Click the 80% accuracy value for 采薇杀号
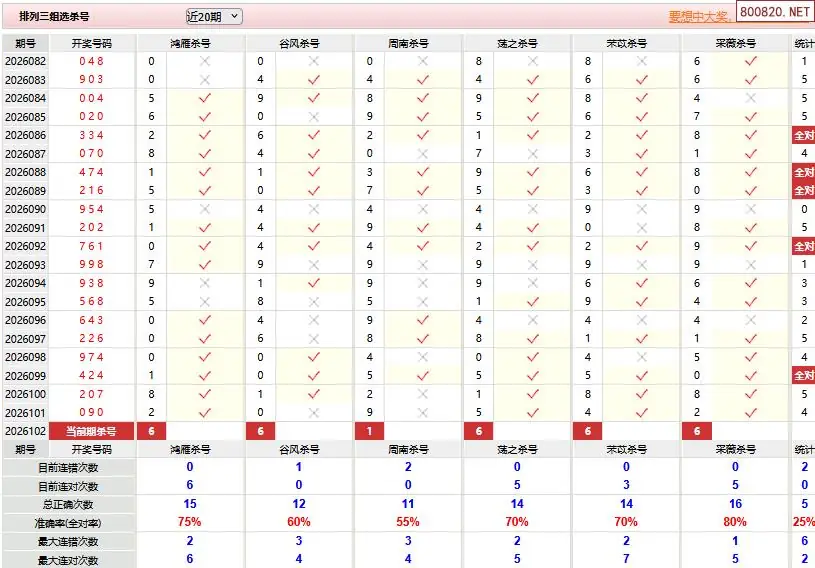 [x=735, y=522]
